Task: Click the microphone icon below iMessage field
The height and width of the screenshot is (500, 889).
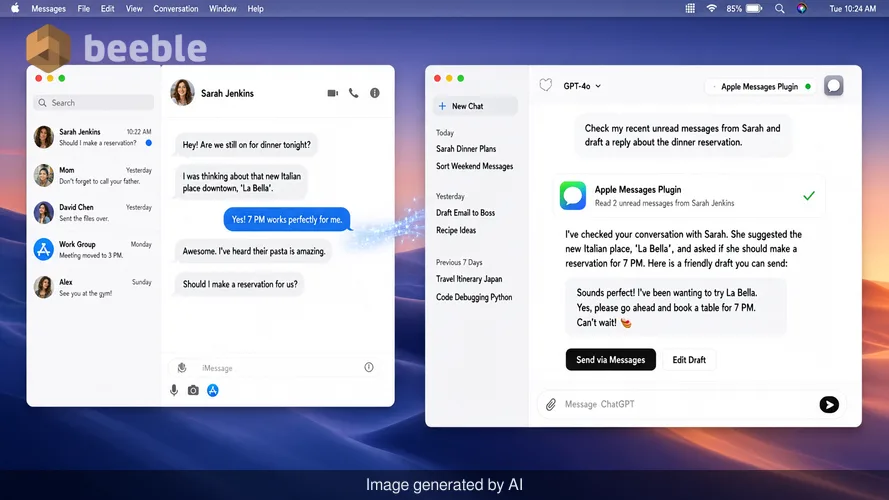Action: point(174,390)
